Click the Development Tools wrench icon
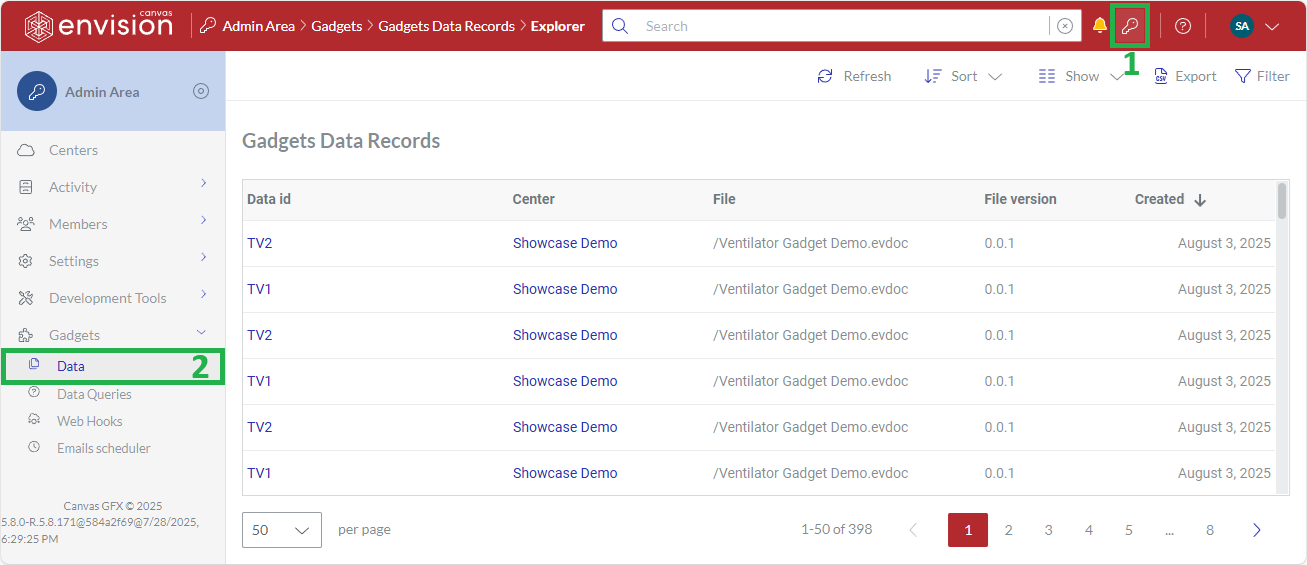 [x=27, y=298]
